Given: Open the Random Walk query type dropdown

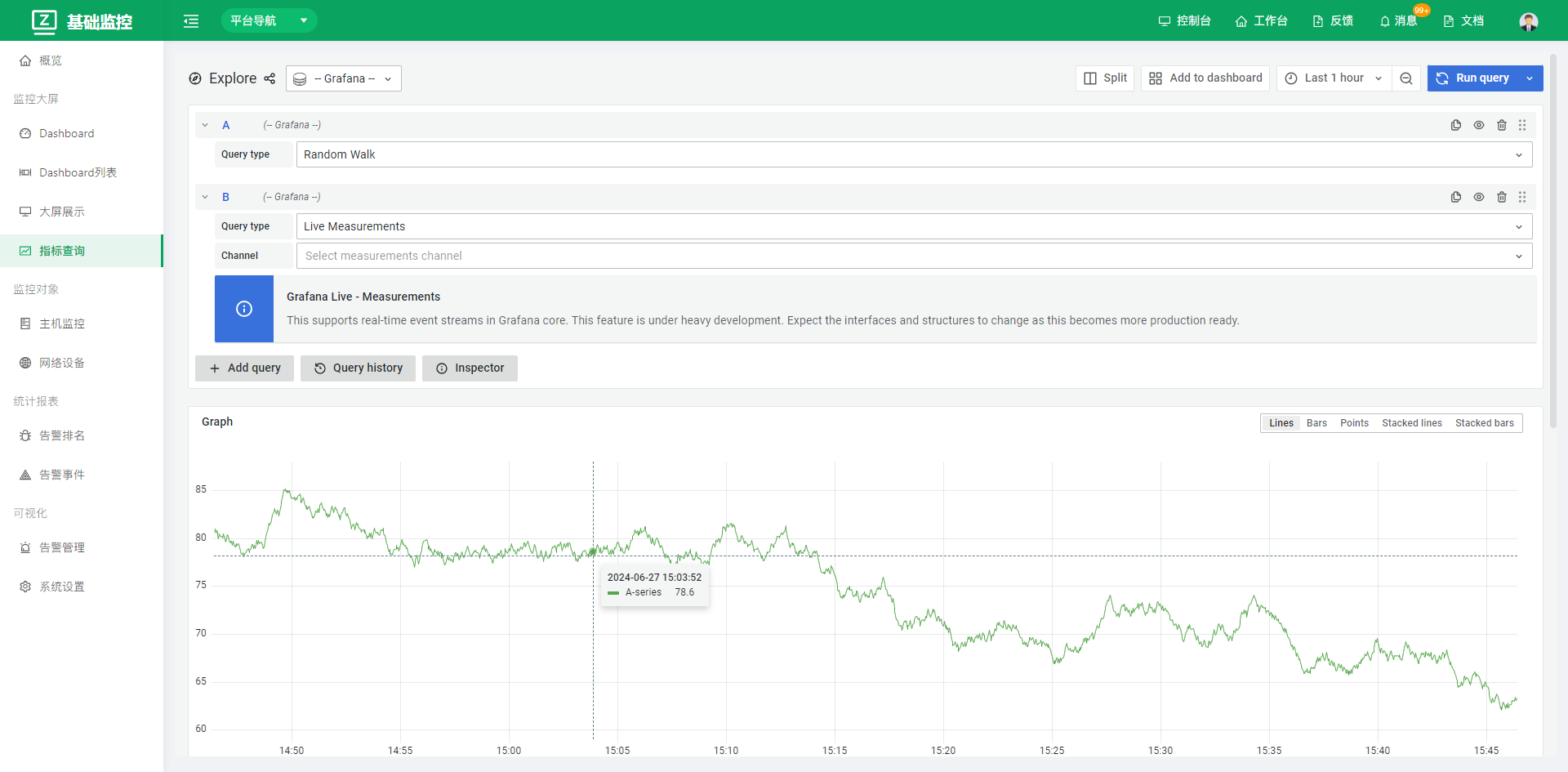Looking at the screenshot, I should coord(914,154).
